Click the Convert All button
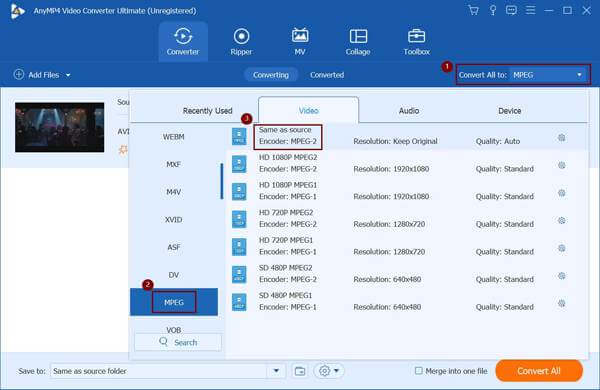Viewport: 600px width, 390px height. (x=539, y=370)
